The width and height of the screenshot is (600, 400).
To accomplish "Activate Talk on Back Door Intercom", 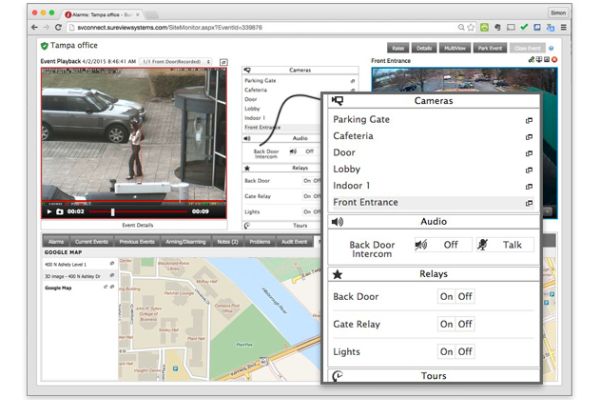I will pyautogui.click(x=504, y=245).
